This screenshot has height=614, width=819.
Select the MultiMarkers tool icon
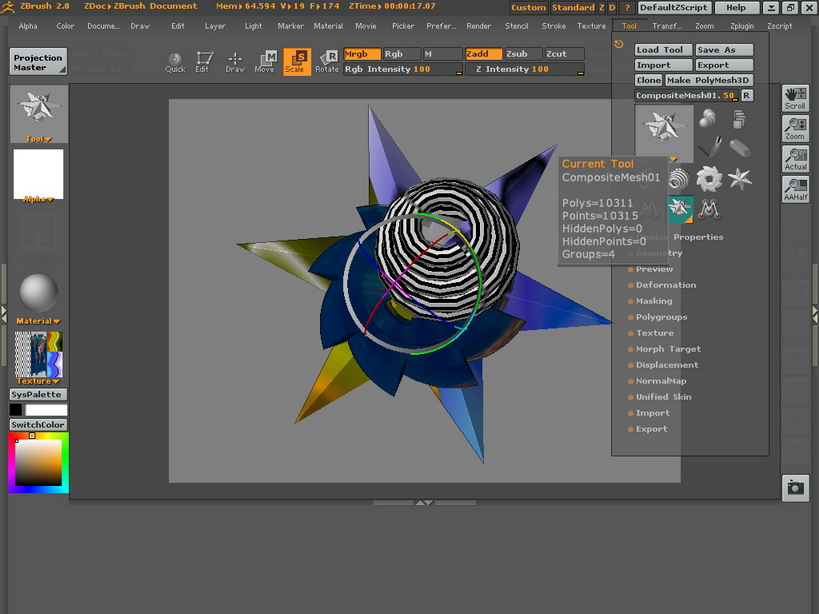point(708,210)
